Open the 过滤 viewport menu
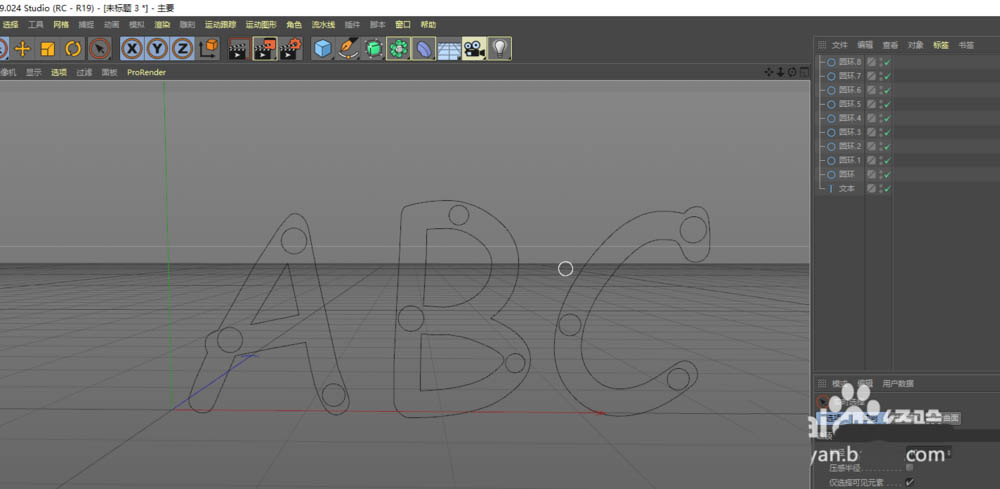Viewport: 1000px width, 489px height. click(x=85, y=73)
